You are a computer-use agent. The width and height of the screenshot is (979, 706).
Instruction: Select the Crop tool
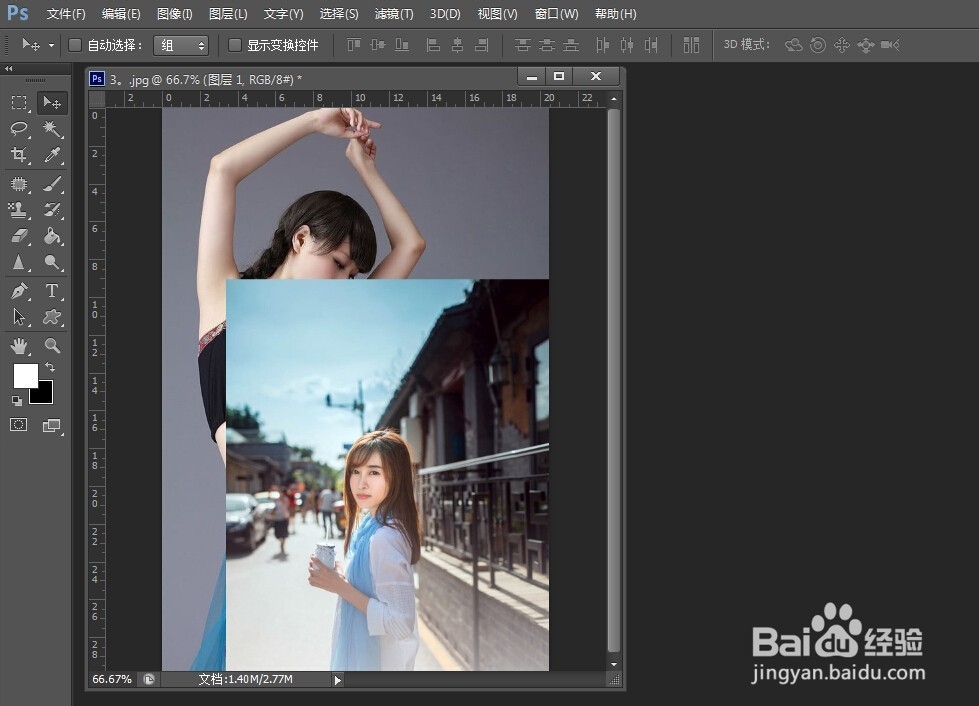click(19, 154)
